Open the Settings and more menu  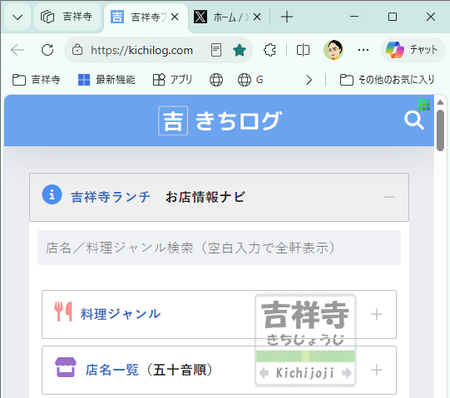point(363,50)
